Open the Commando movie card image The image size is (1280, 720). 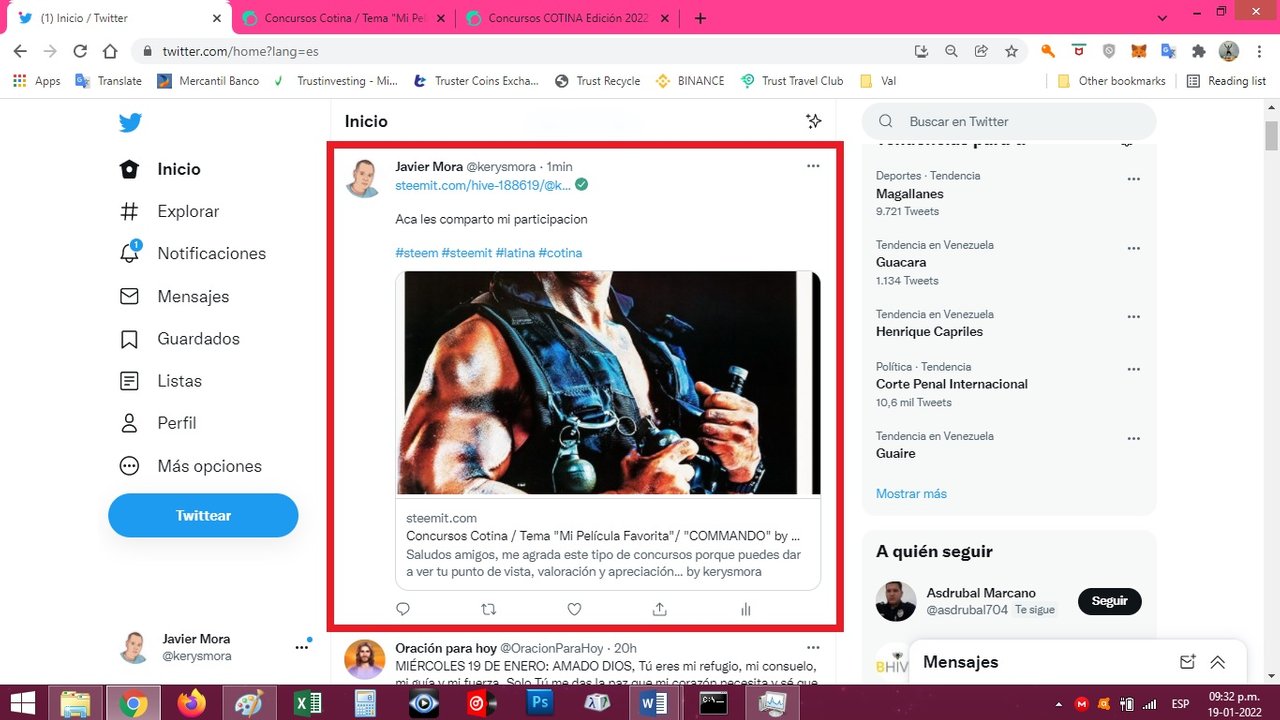click(x=608, y=383)
